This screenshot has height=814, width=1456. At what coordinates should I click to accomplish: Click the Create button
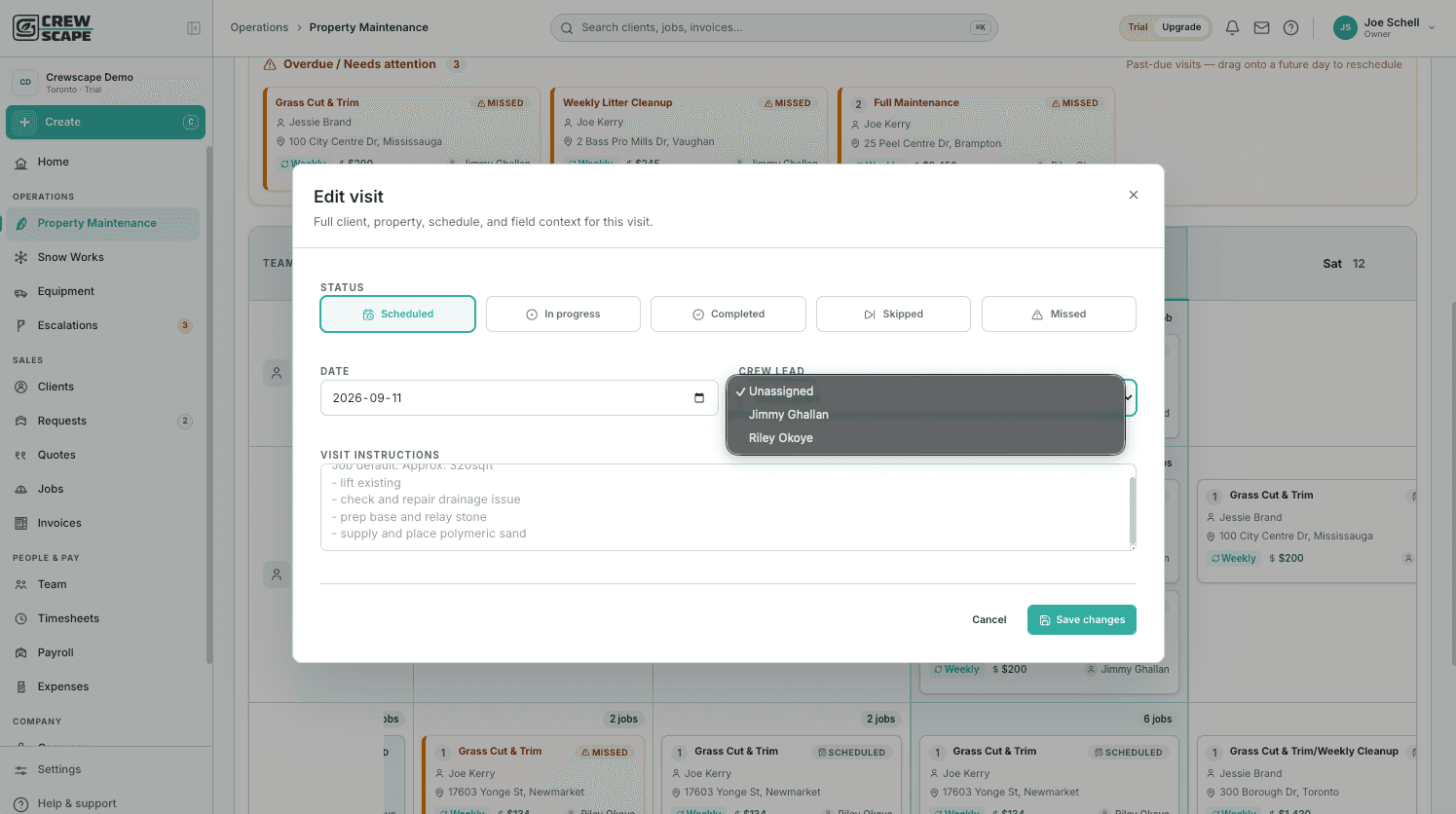tap(105, 122)
